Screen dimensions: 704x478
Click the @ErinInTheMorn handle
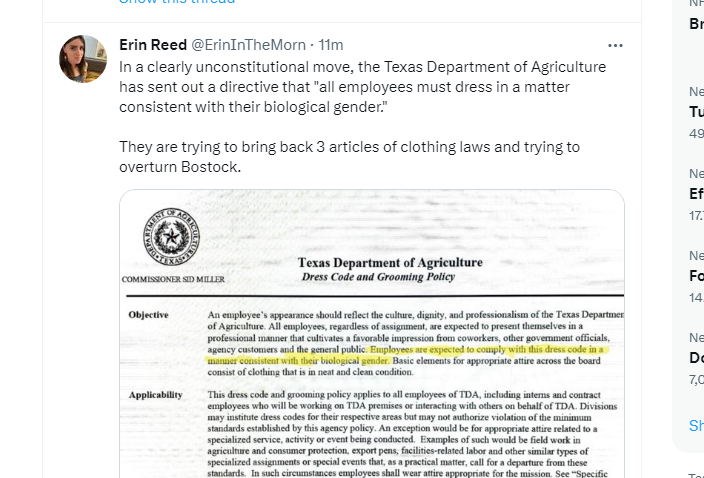coord(247,45)
